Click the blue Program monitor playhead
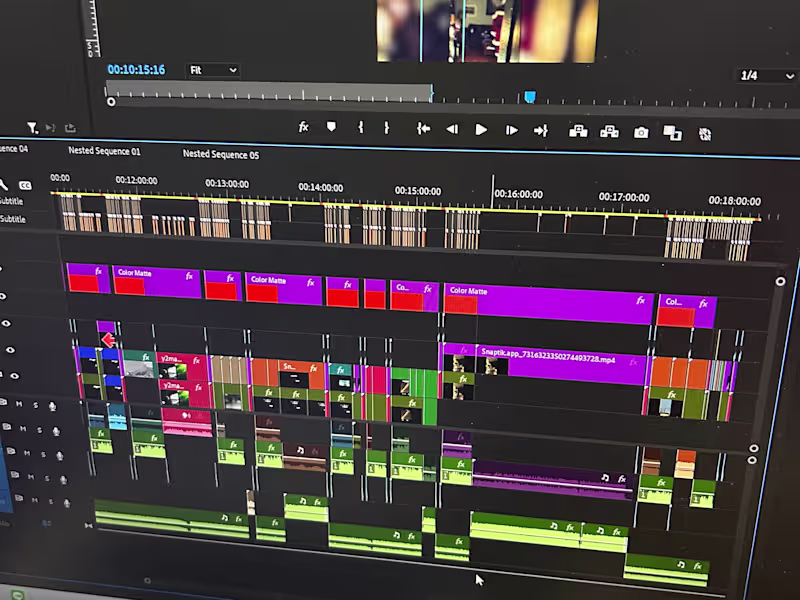 coord(530,96)
